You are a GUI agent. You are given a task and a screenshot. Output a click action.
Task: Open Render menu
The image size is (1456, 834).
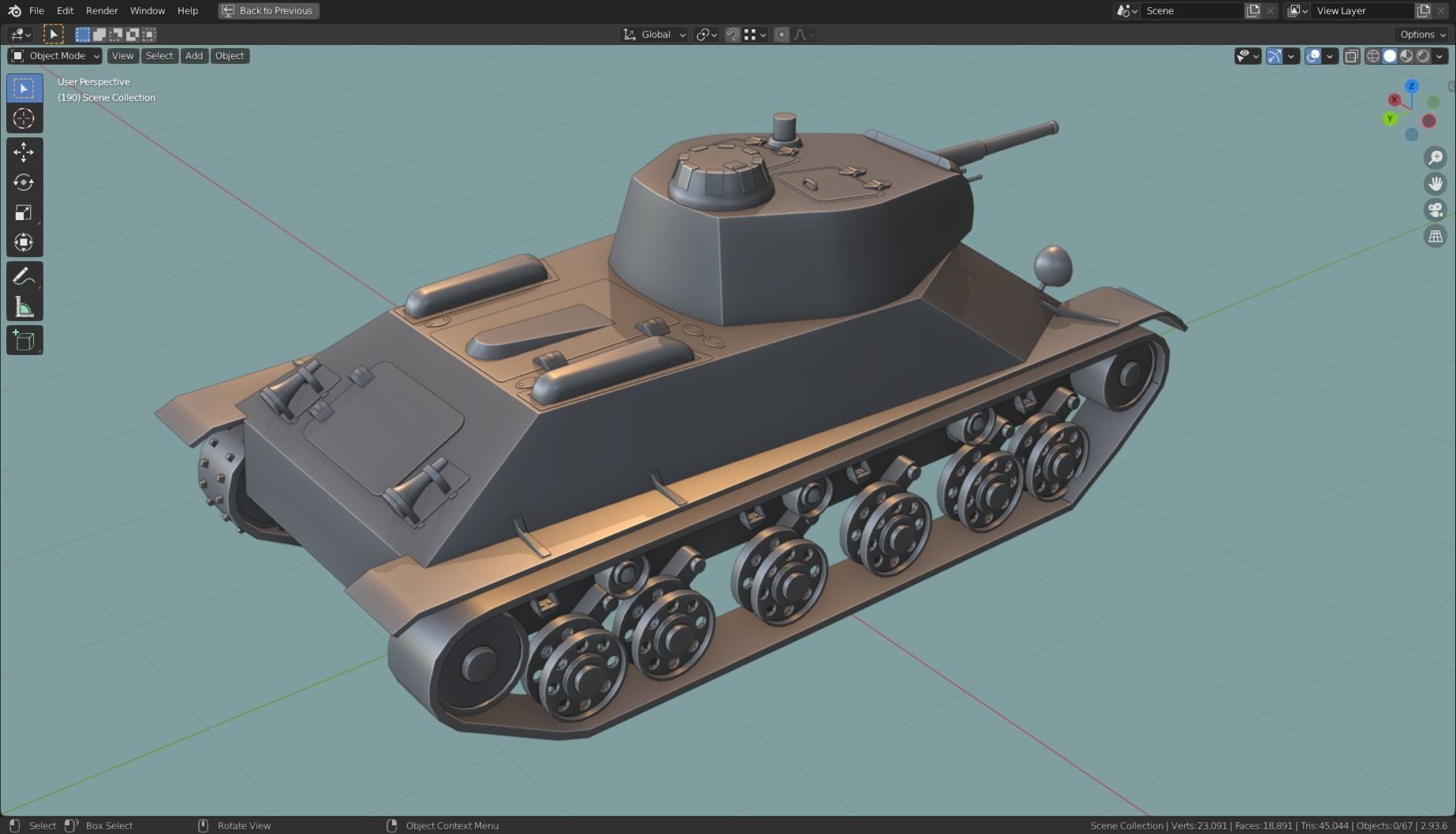pos(102,10)
